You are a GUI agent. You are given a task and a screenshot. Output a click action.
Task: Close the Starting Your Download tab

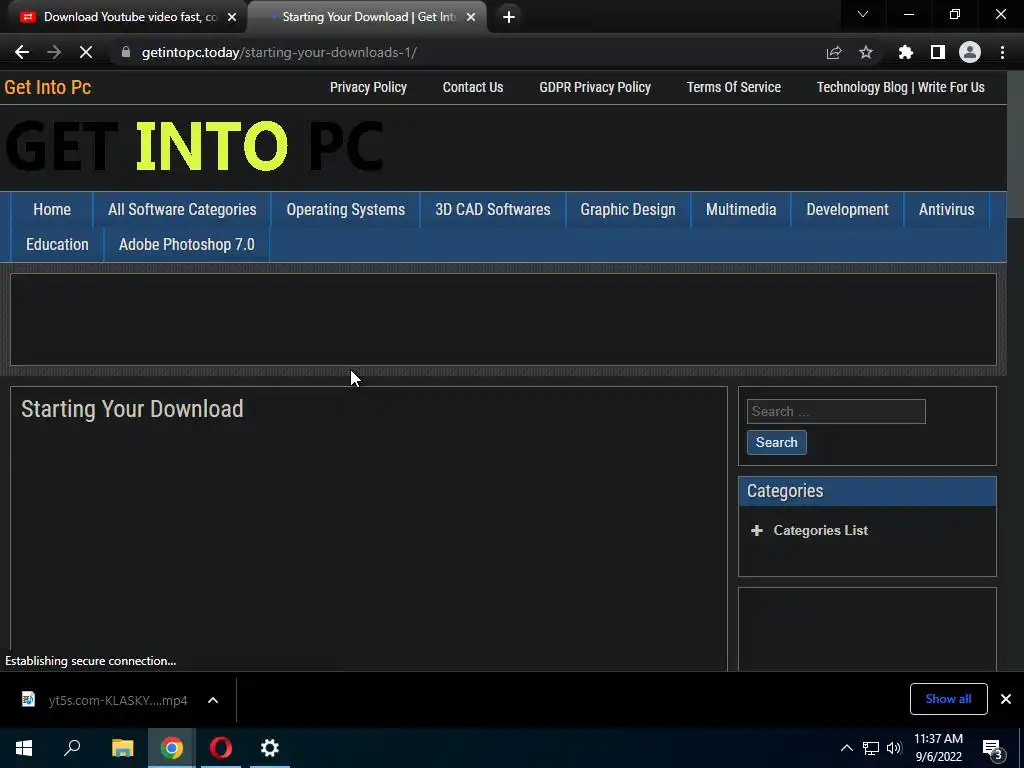pos(471,17)
